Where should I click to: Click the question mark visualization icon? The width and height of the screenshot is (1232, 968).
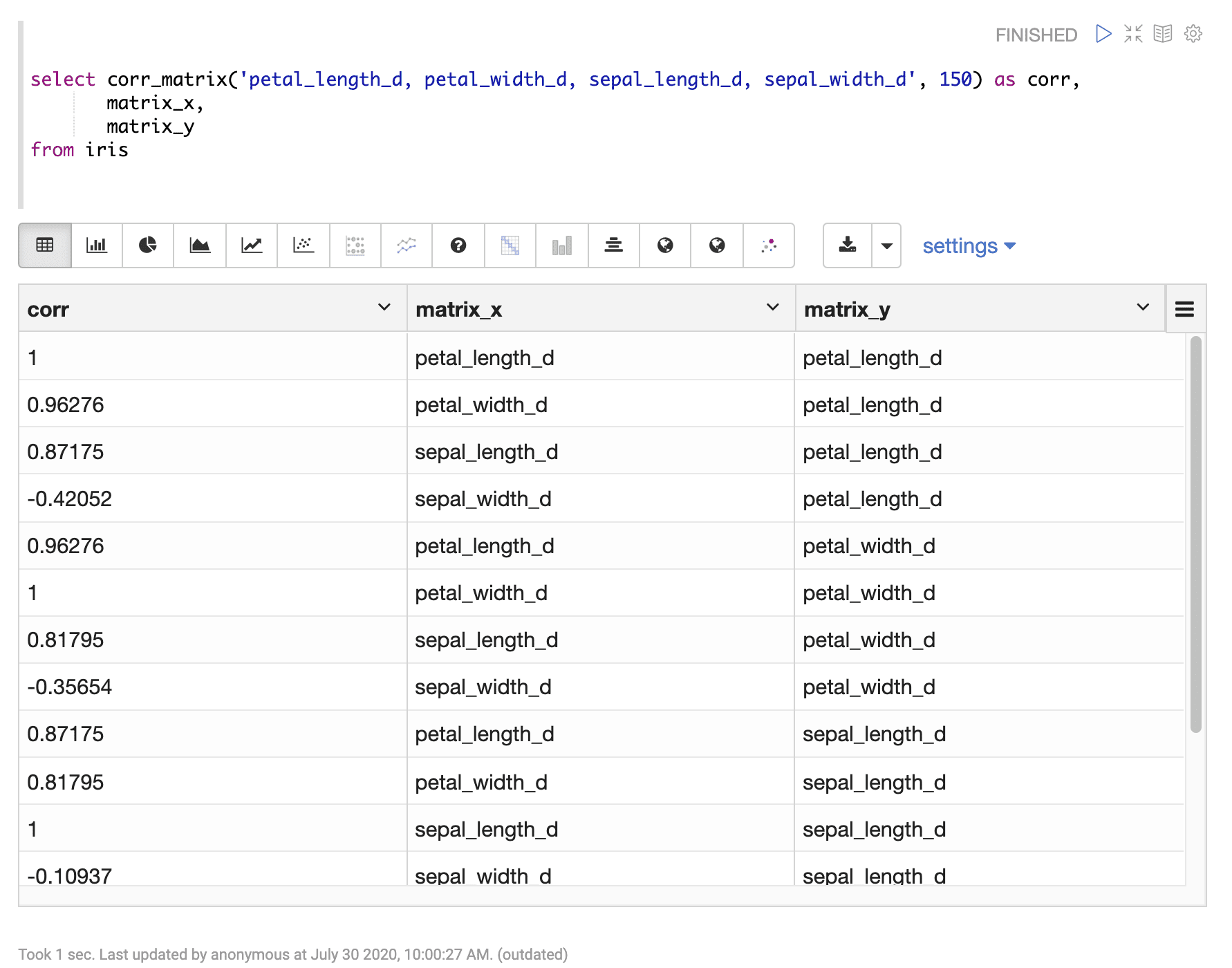pyautogui.click(x=458, y=245)
